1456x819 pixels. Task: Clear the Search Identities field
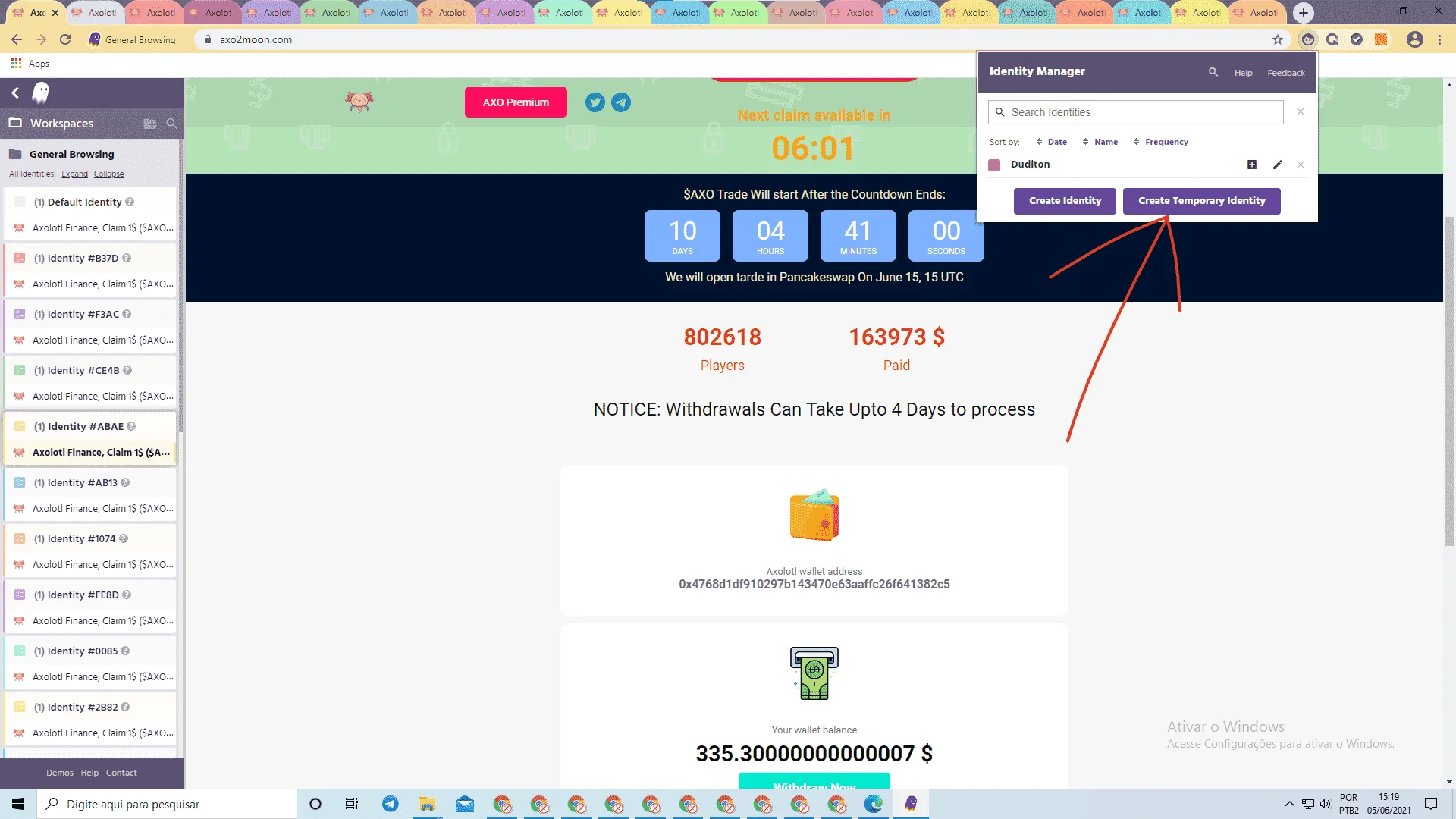[x=1301, y=112]
